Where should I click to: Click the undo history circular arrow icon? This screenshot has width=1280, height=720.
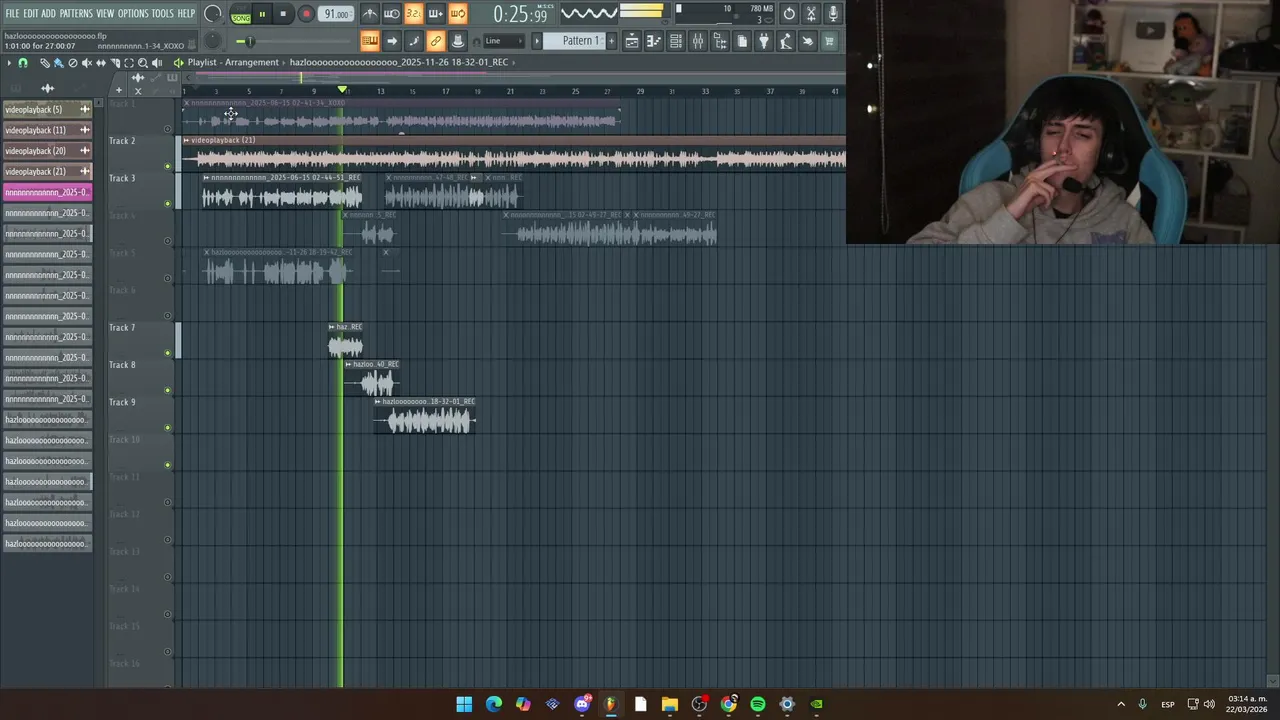pos(789,14)
